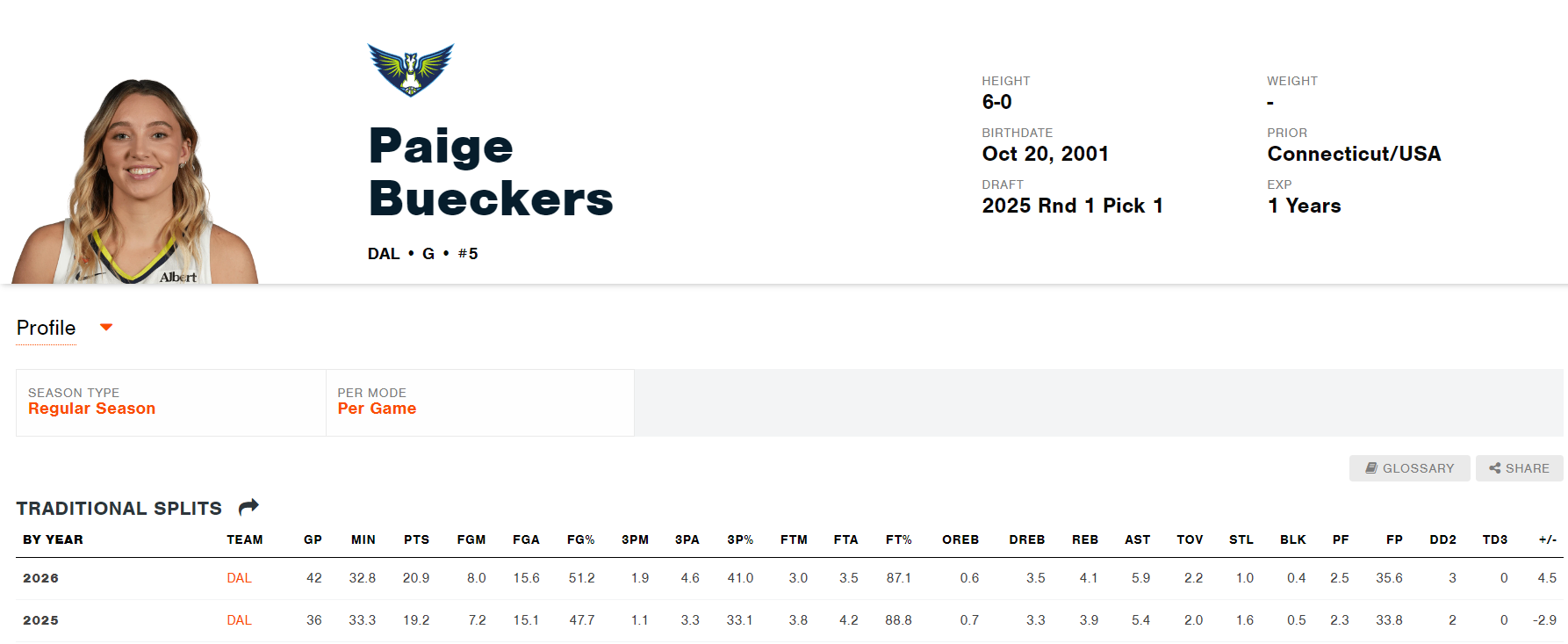
Task: Open the Glossary button
Action: coord(1409,468)
